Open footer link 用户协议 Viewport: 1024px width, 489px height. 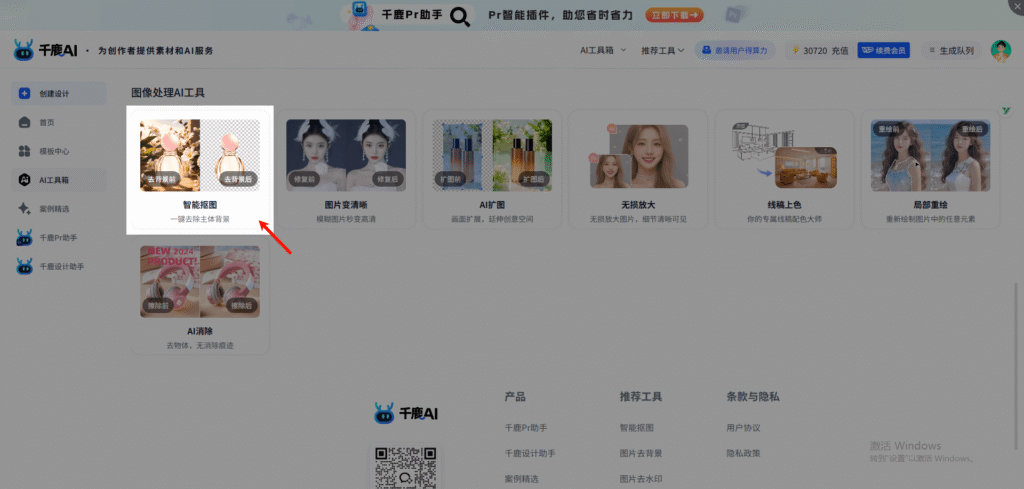pos(743,428)
